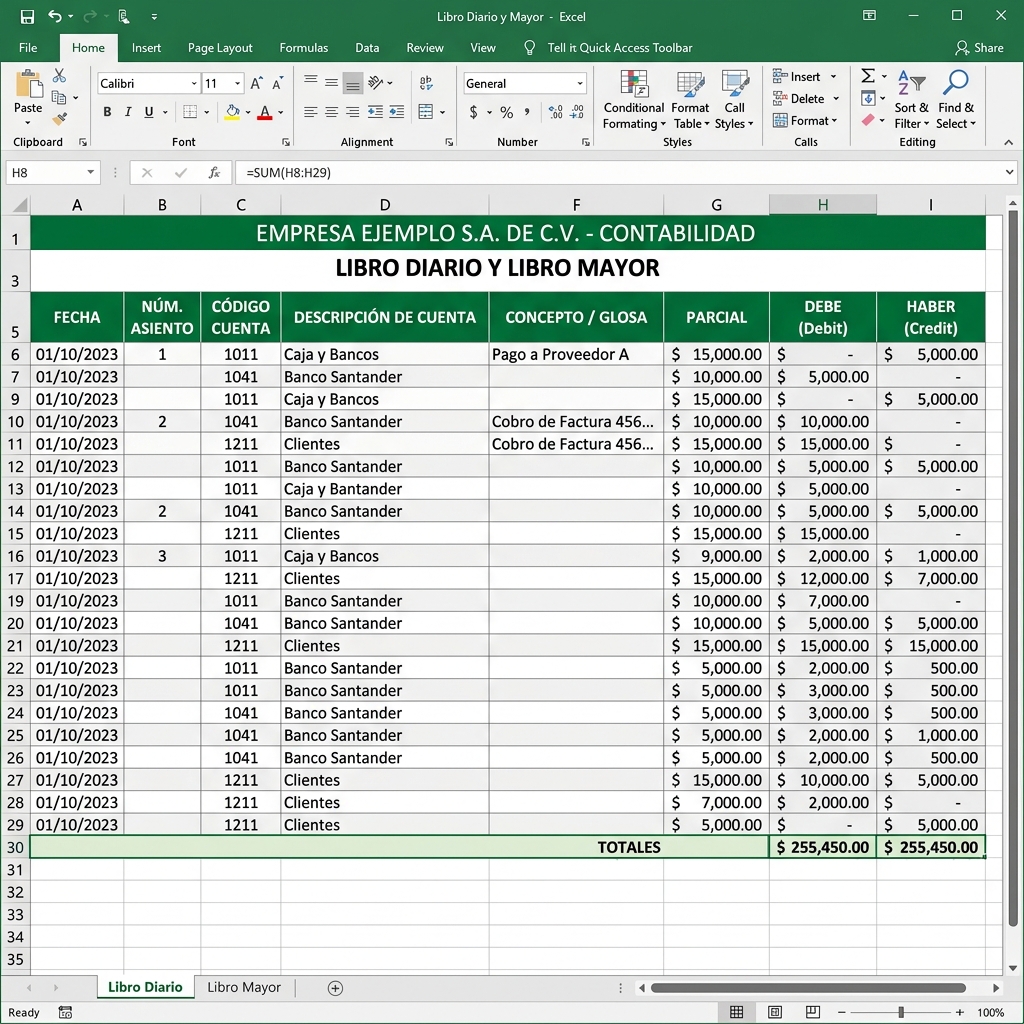Open the General number format dropdown

click(x=580, y=84)
